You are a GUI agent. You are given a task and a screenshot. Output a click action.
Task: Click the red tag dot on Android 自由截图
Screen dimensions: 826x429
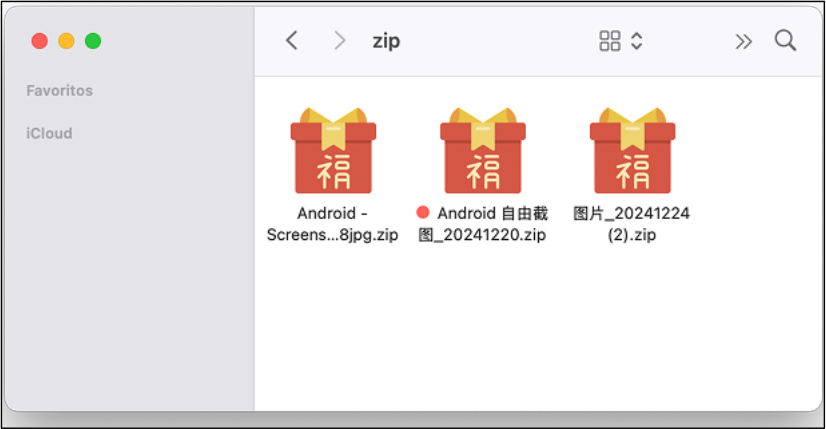422,212
